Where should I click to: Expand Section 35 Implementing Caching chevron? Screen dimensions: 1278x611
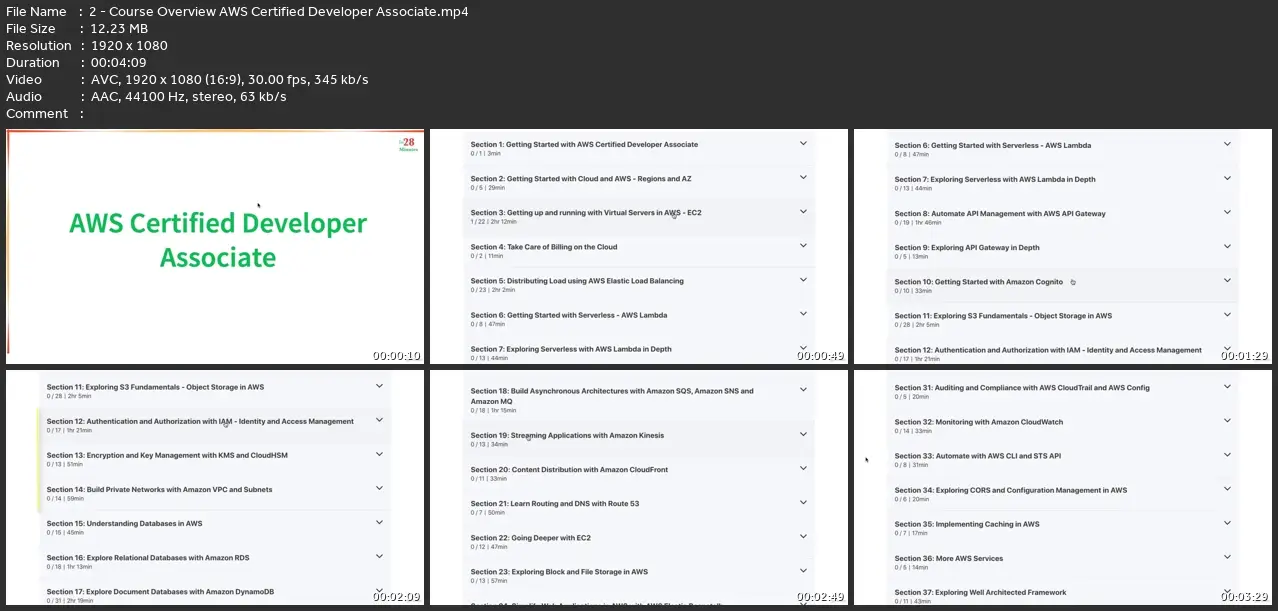(x=1227, y=524)
